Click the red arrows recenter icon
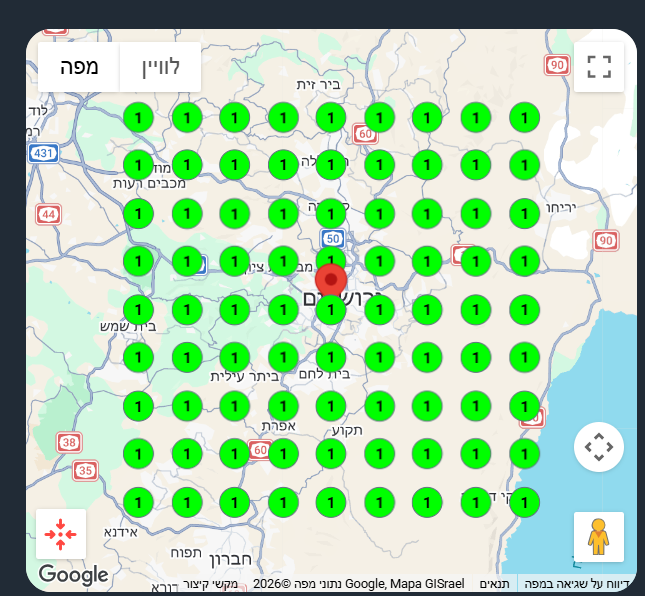 point(61,534)
